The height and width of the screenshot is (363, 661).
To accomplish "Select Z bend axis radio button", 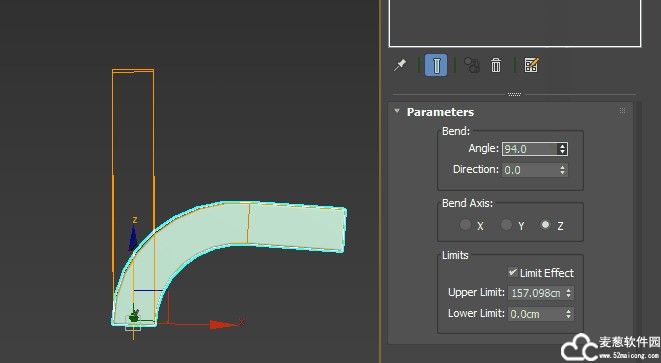I will (545, 225).
